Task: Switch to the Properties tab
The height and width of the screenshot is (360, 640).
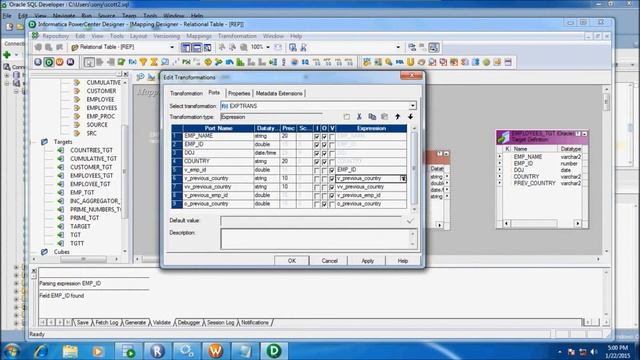Action: (x=239, y=93)
